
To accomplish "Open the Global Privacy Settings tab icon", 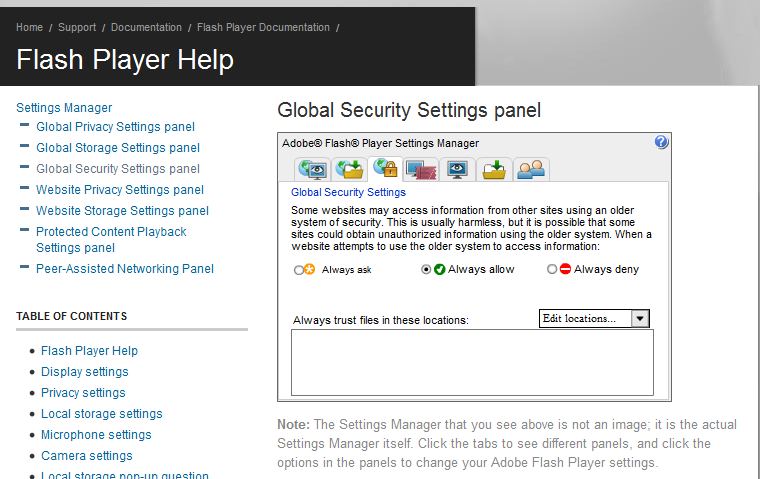I will tap(313, 169).
